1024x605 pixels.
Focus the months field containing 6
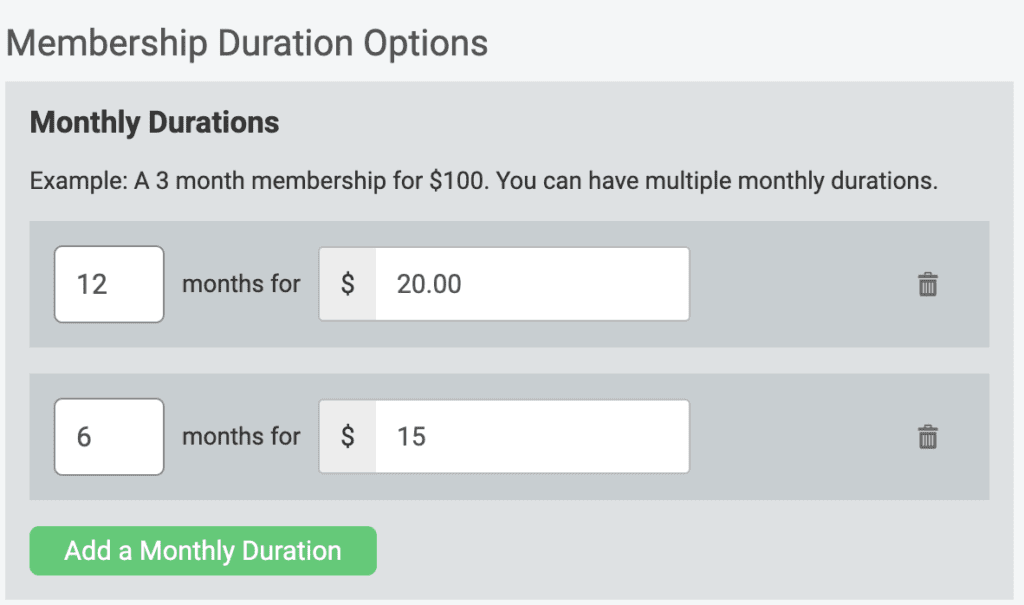(x=109, y=436)
